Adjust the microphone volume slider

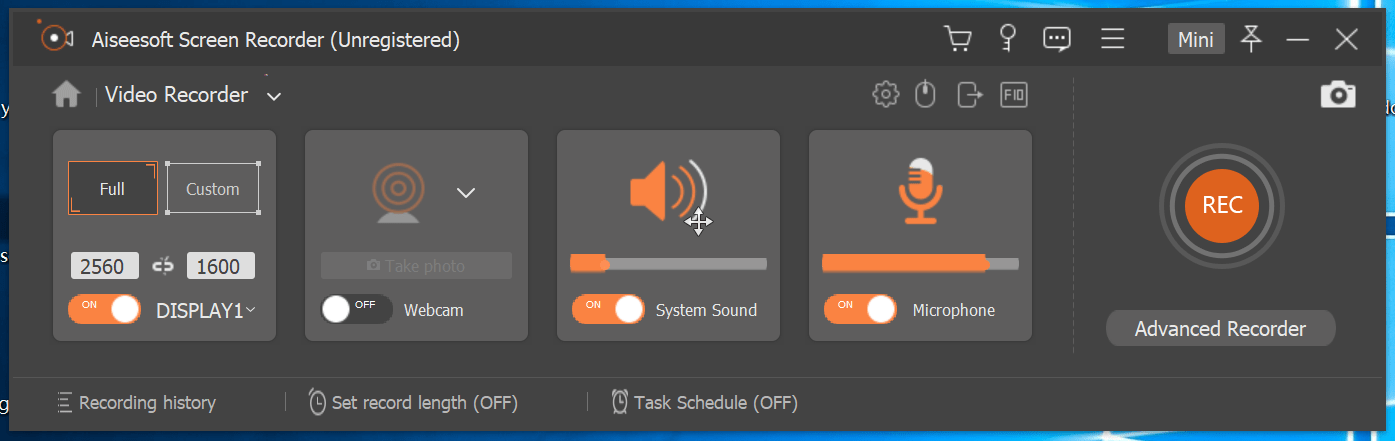click(920, 264)
